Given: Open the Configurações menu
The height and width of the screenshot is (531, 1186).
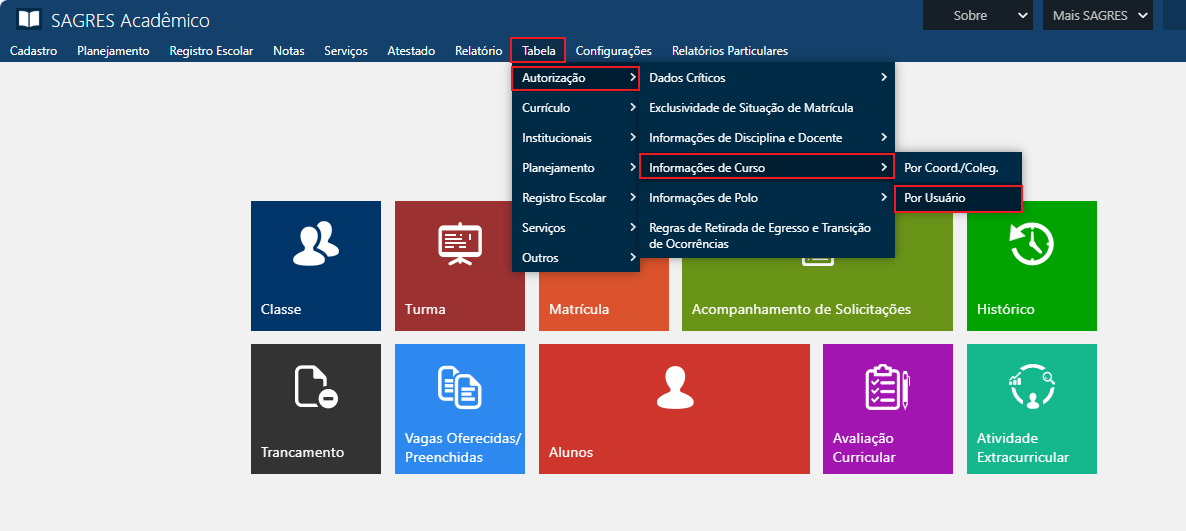Looking at the screenshot, I should [x=613, y=51].
